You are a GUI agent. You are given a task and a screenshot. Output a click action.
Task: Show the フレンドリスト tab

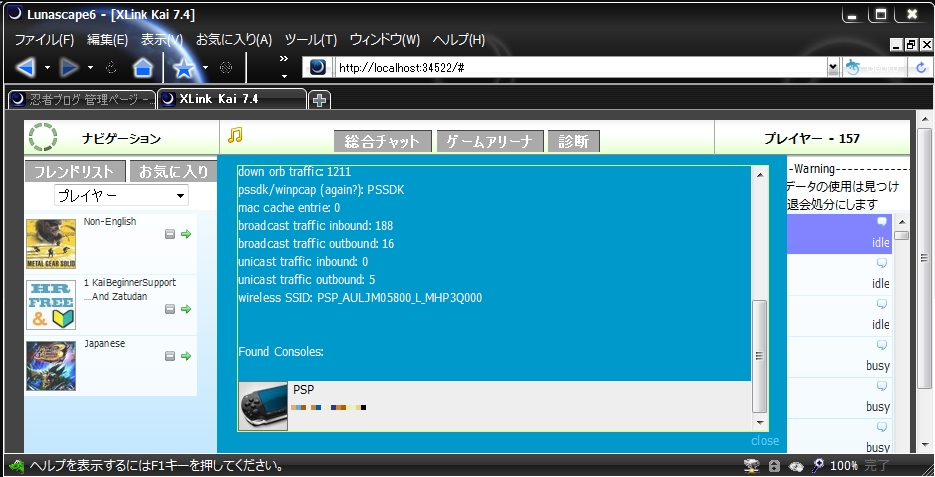(x=75, y=172)
